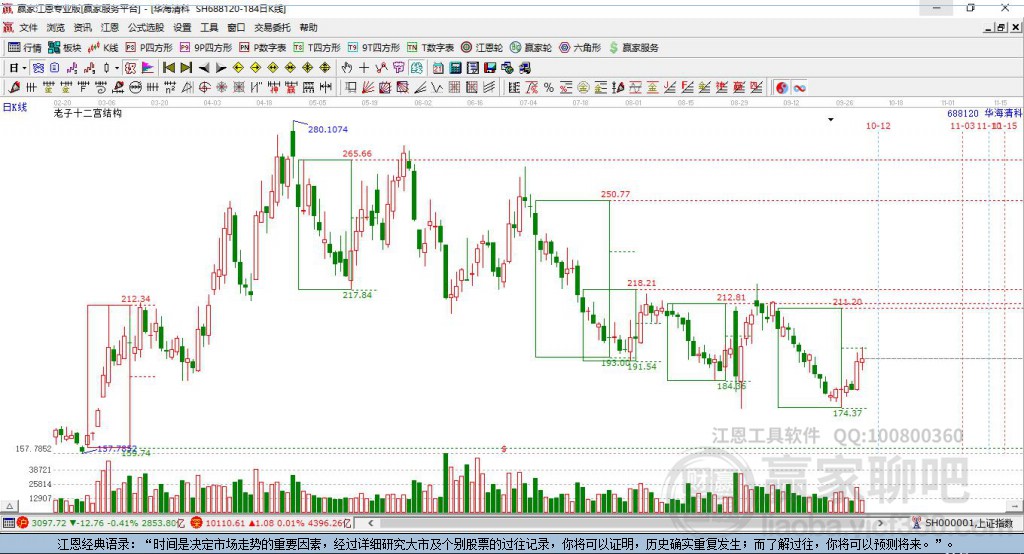The width and height of the screenshot is (1024, 554).
Task: Select the Gann fan lines tool
Action: pyautogui.click(x=367, y=87)
